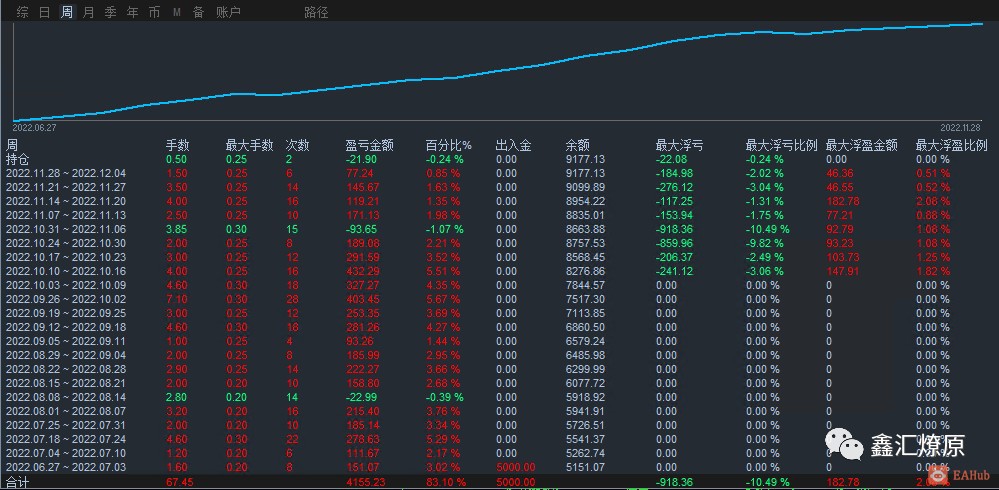Select week row 2022.07.25 ~ 2022.07.31

(x=66, y=426)
